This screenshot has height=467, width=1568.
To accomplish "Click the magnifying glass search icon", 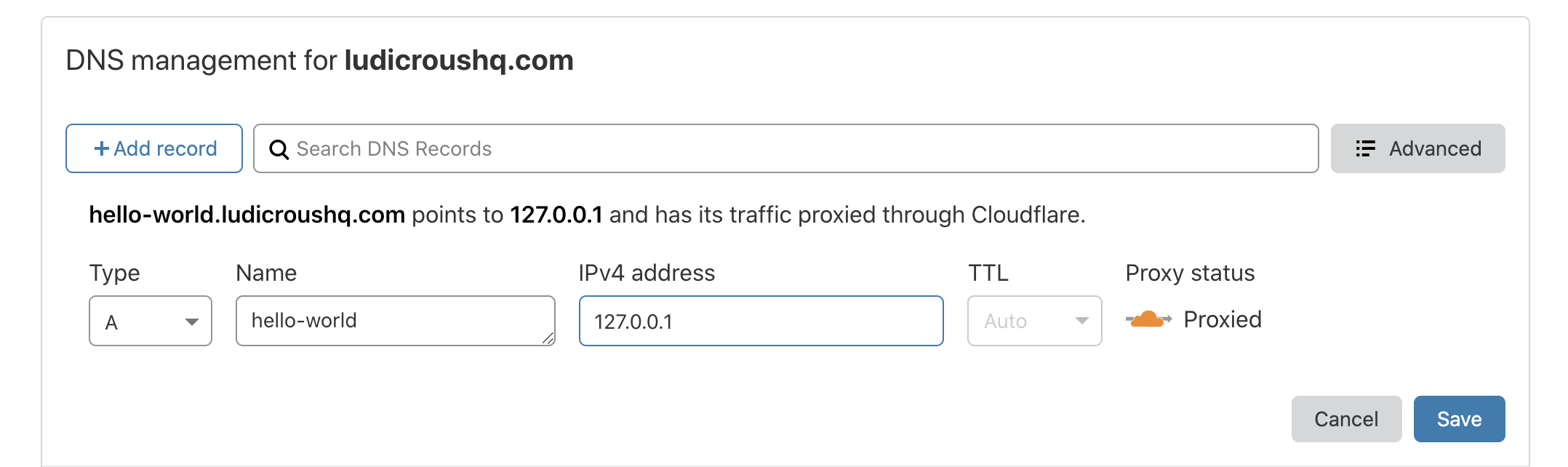I will [279, 149].
